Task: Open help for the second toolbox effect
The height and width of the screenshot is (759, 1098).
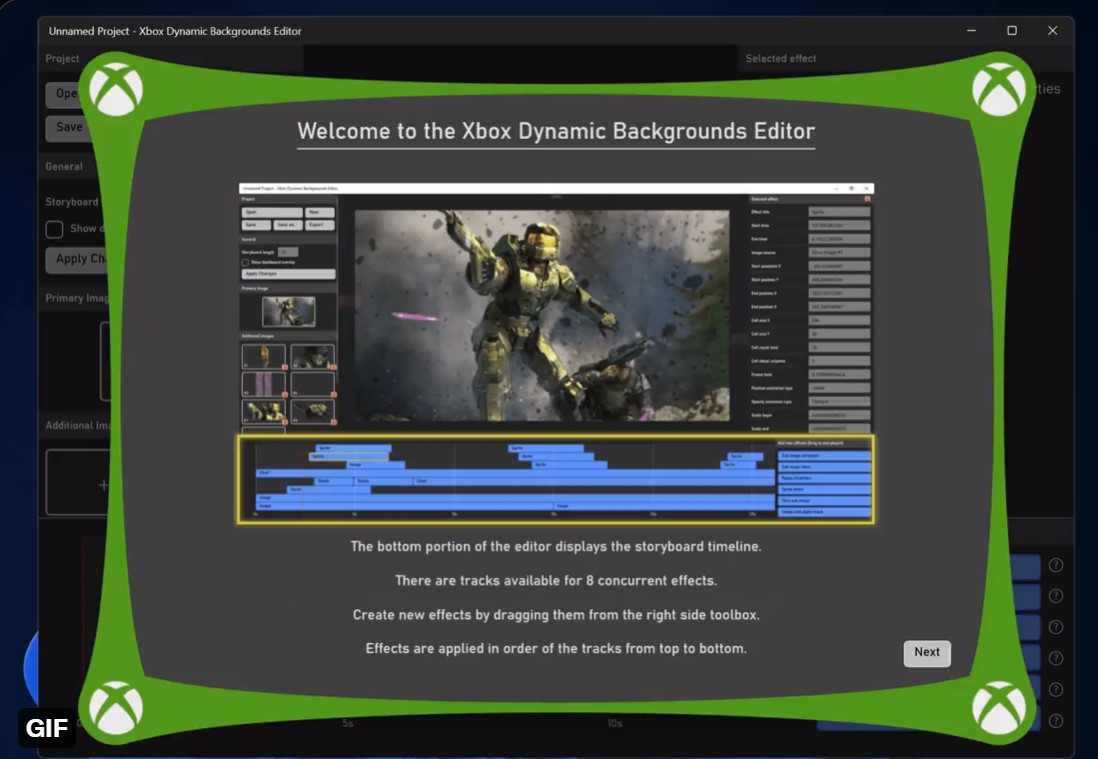Action: 1055,596
